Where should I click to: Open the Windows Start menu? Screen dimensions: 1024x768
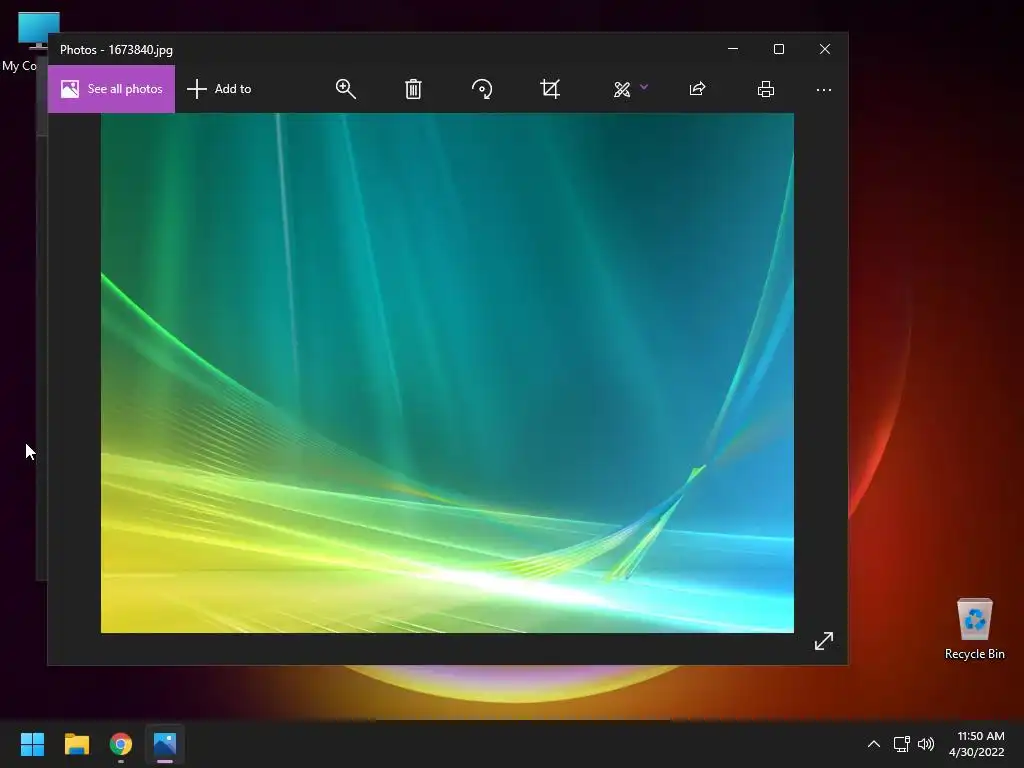(x=32, y=744)
